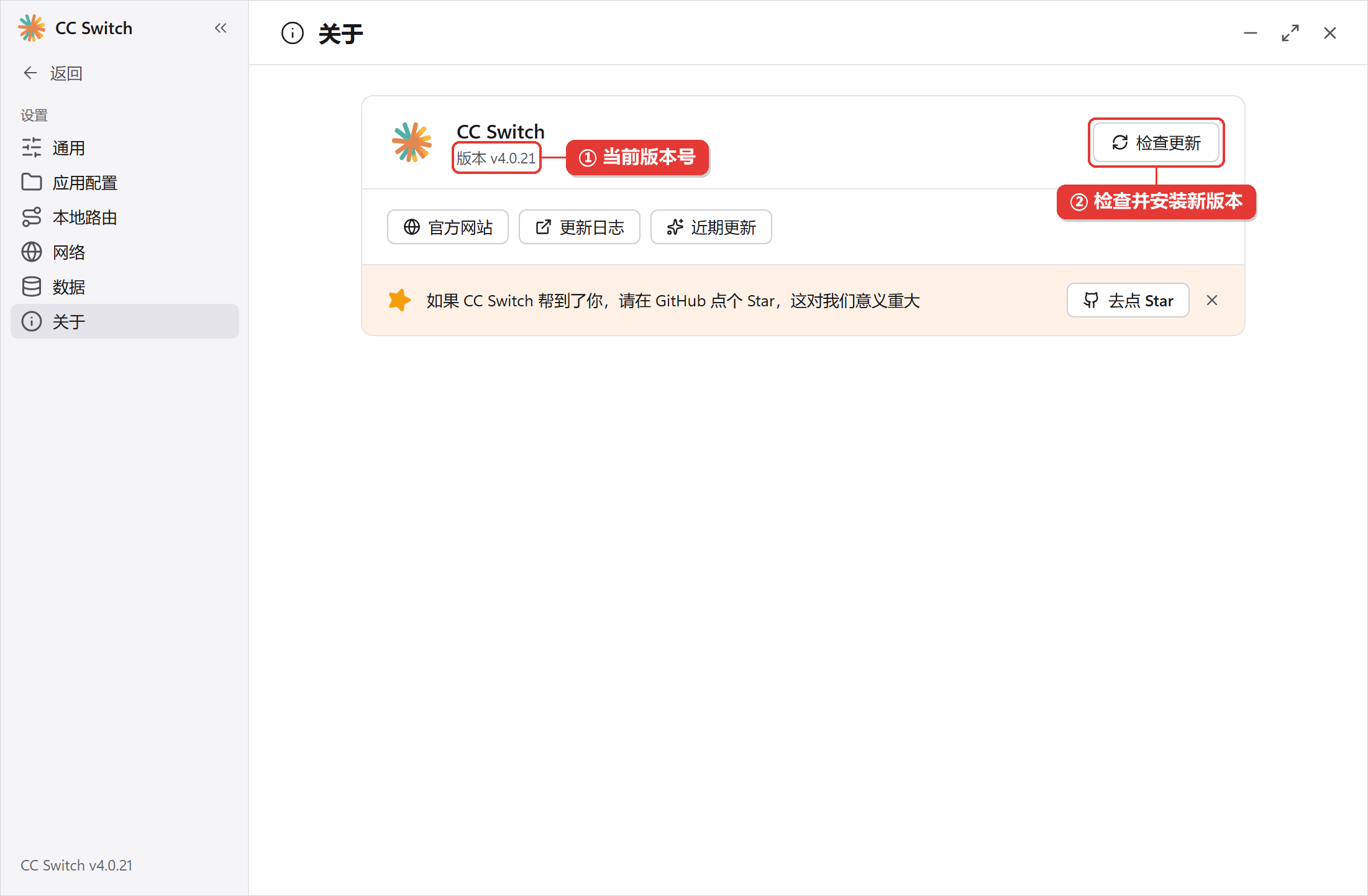
Task: Click the 设置 section label
Action: pyautogui.click(x=34, y=116)
